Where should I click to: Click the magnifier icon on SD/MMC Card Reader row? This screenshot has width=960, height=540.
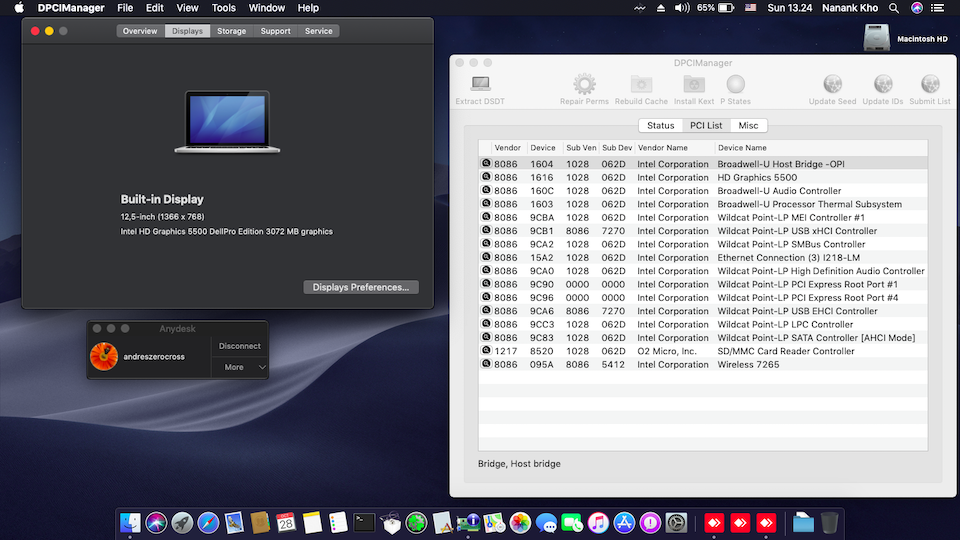point(486,350)
